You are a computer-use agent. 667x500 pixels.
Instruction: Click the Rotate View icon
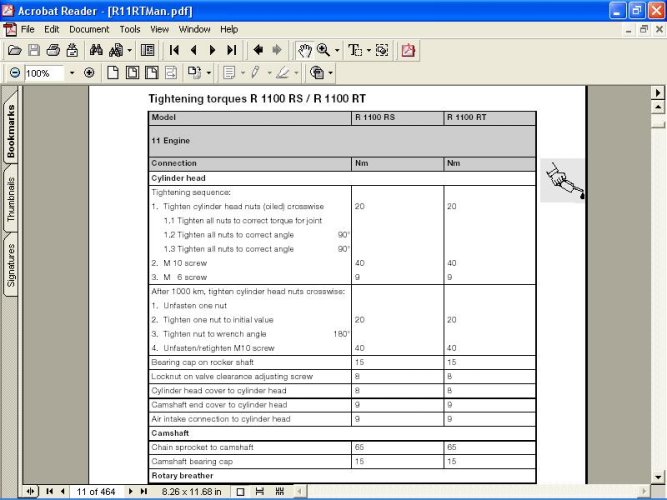(x=194, y=73)
